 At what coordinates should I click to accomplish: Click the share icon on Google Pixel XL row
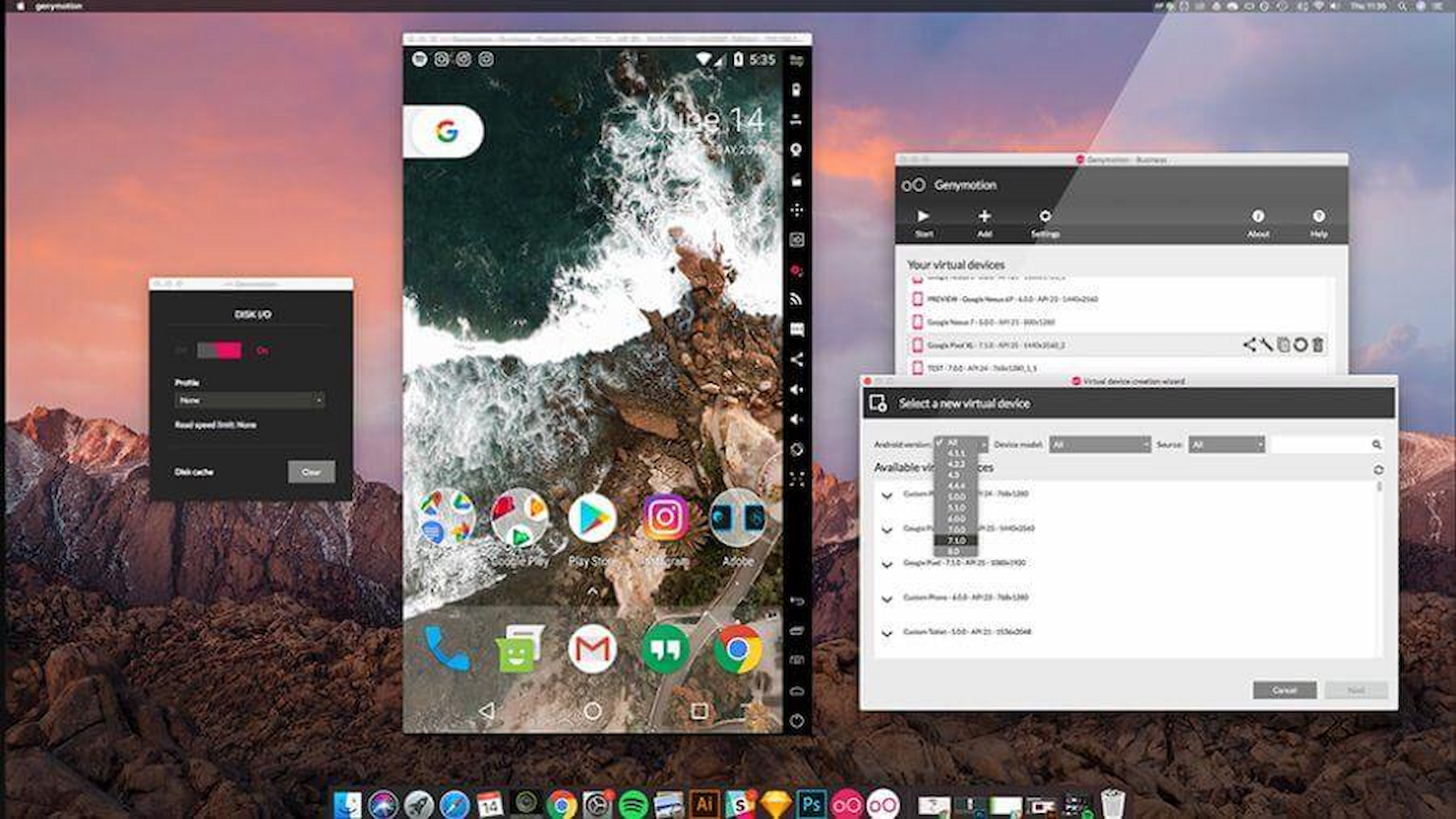pyautogui.click(x=1250, y=345)
